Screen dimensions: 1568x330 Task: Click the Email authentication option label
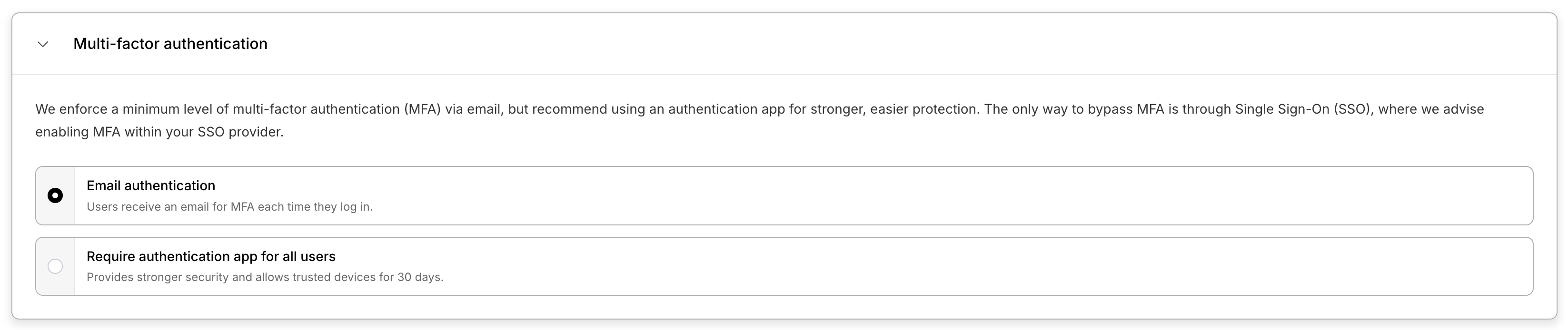pos(150,185)
